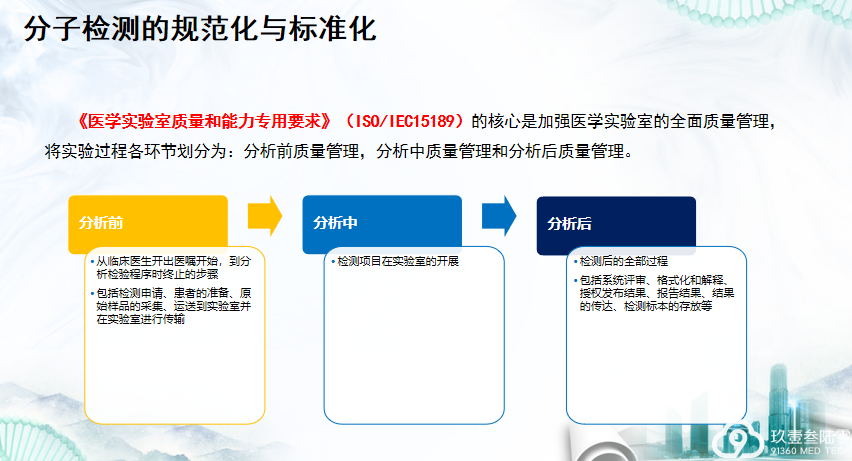This screenshot has height=461, width=852.
Task: Click the slide title 分子检测的规范化与标准化
Action: click(199, 29)
